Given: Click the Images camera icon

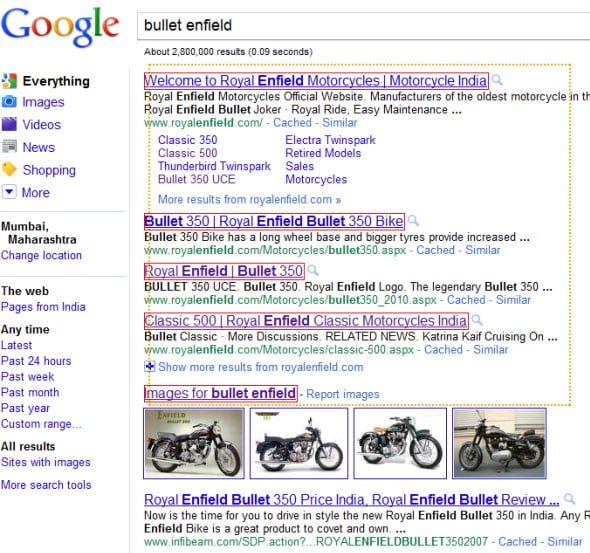Looking at the screenshot, I should (9, 102).
